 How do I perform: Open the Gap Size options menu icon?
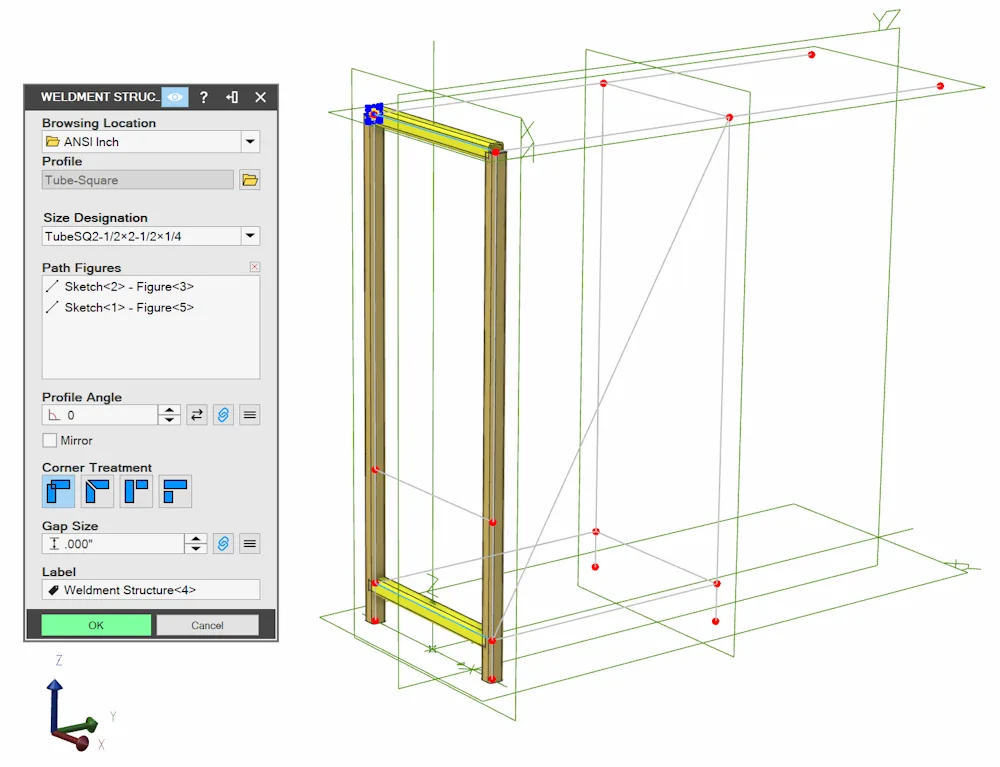coord(250,544)
